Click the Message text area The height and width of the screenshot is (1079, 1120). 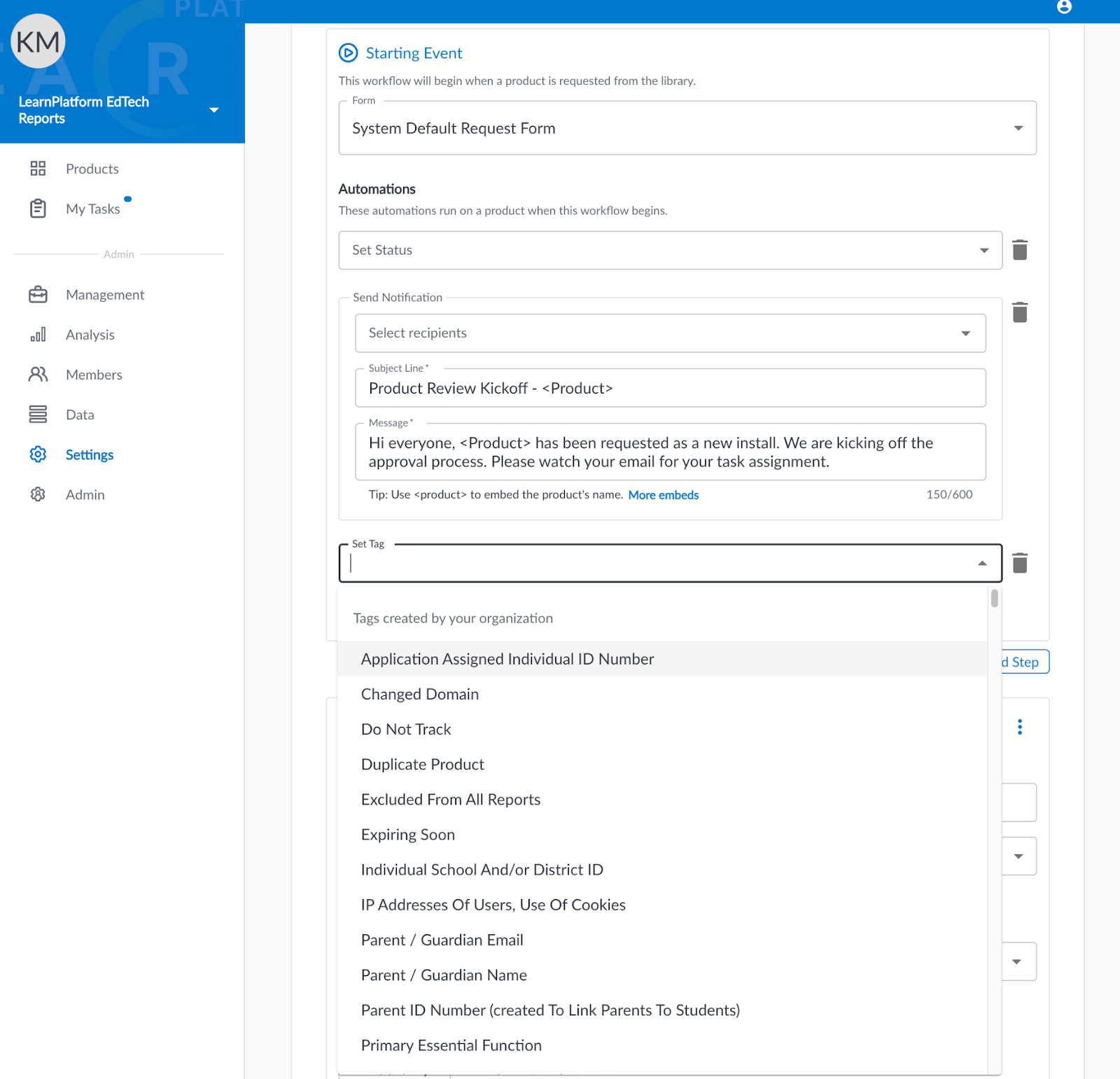coord(671,452)
